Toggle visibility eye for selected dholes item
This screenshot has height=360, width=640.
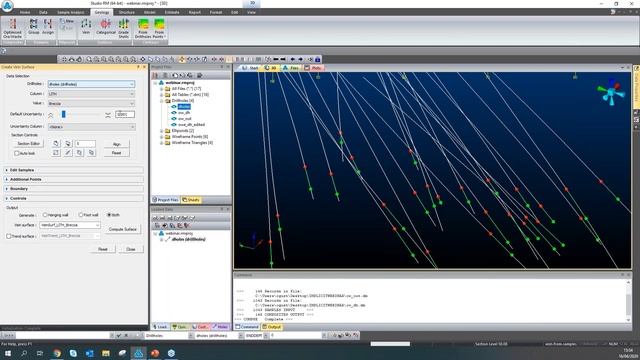(174, 107)
